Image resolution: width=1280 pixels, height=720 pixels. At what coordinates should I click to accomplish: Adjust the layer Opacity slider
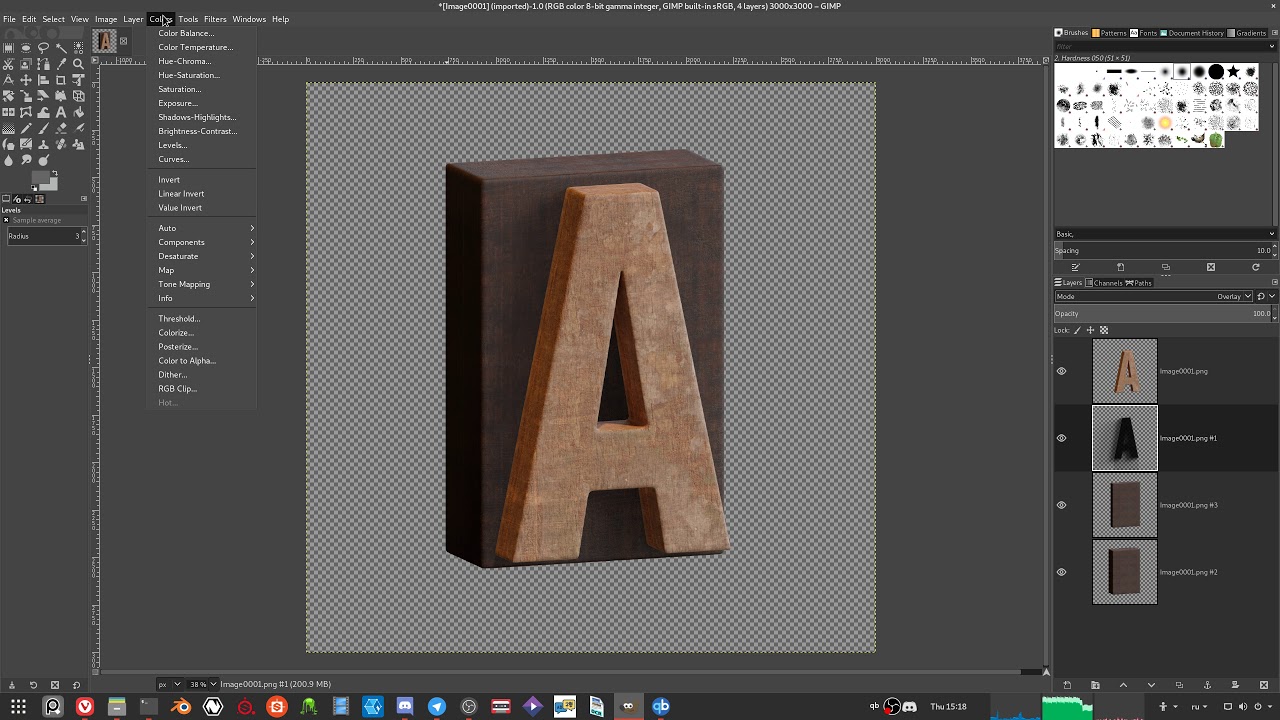tap(1164, 313)
